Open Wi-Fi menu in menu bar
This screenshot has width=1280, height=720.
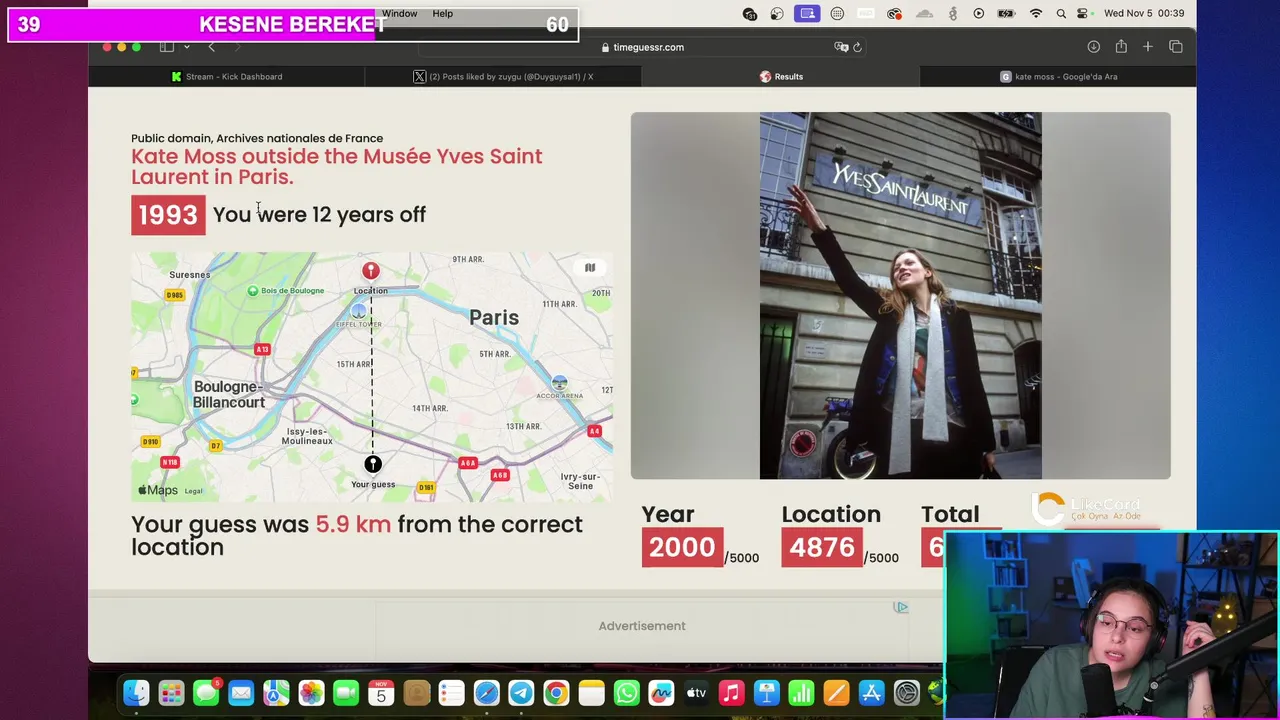pyautogui.click(x=1036, y=14)
